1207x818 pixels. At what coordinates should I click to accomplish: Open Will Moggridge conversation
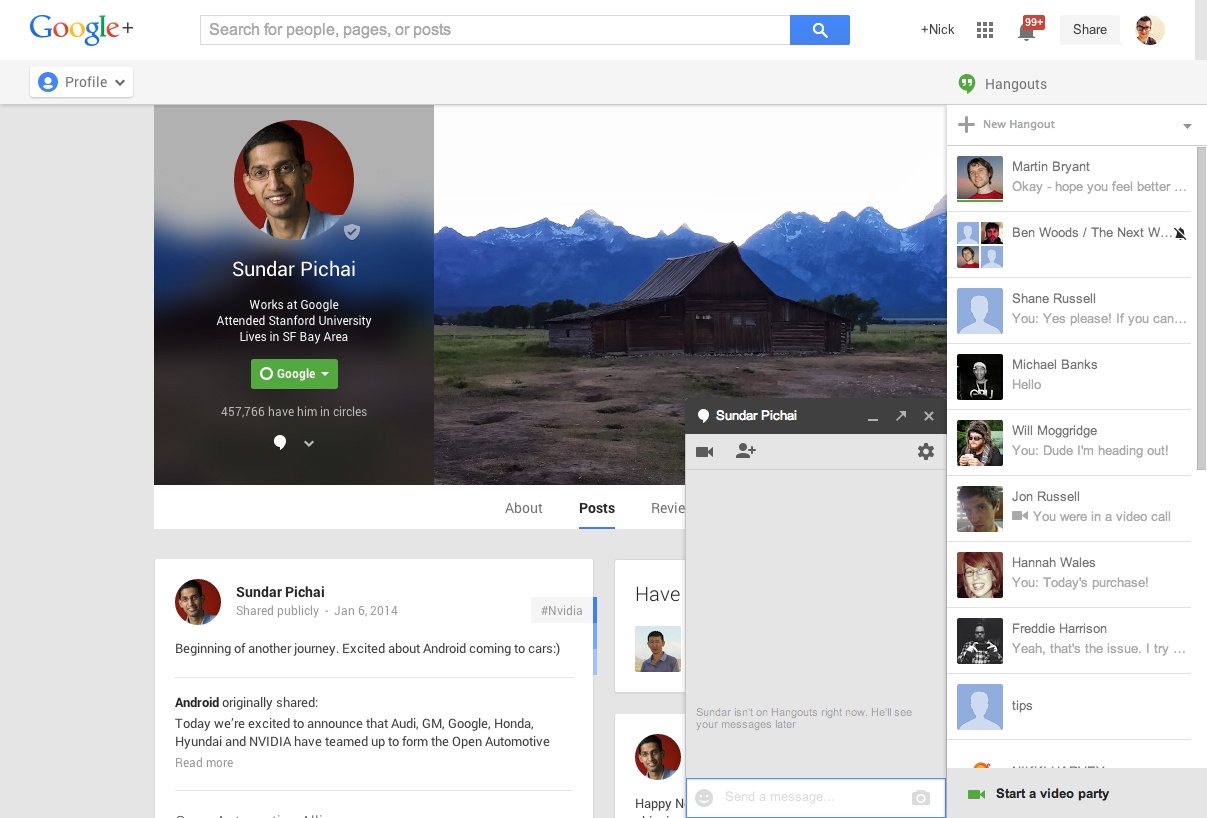click(x=1069, y=442)
